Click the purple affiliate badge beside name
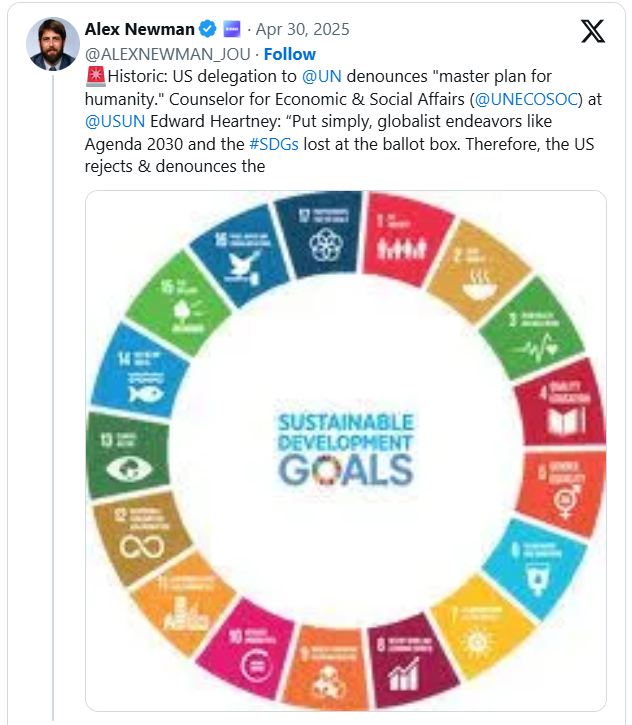Image resolution: width=632 pixels, height=725 pixels. 232,29
